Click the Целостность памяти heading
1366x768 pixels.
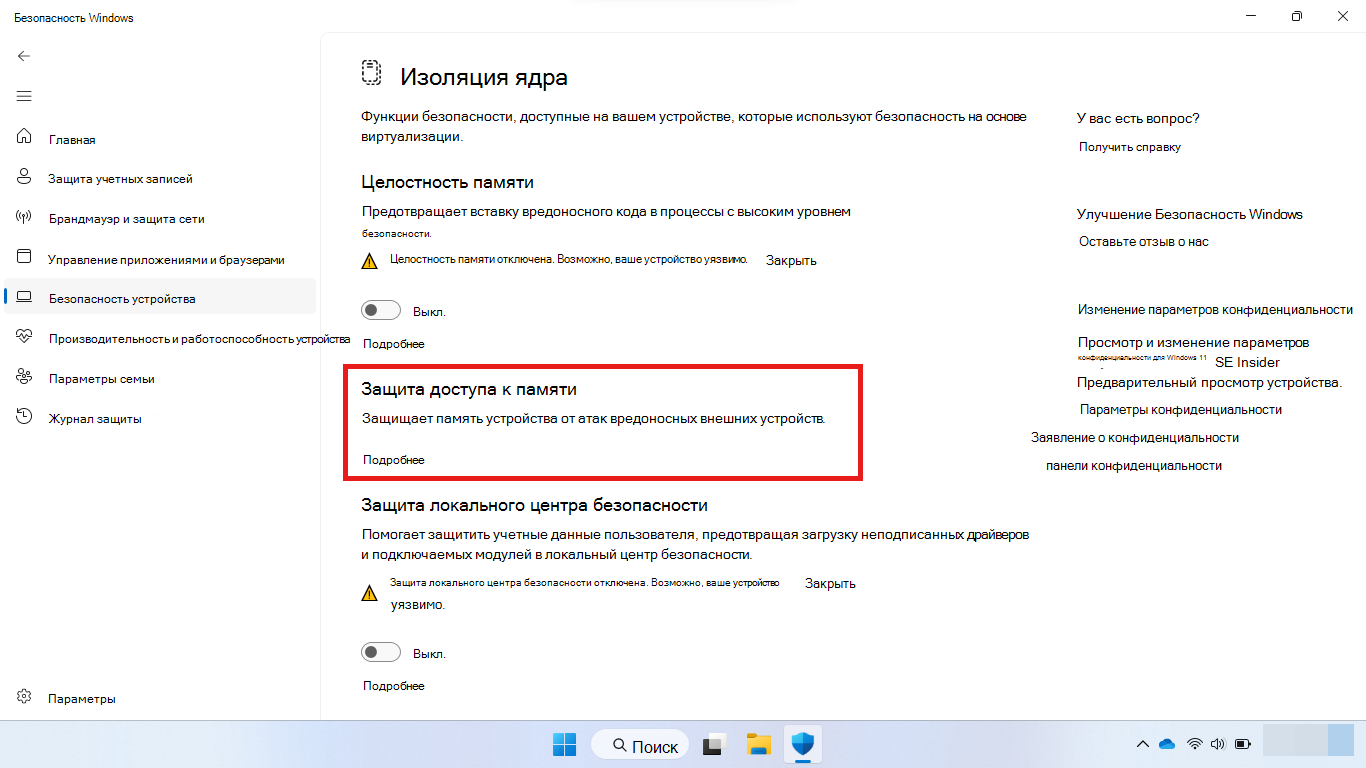coord(447,182)
